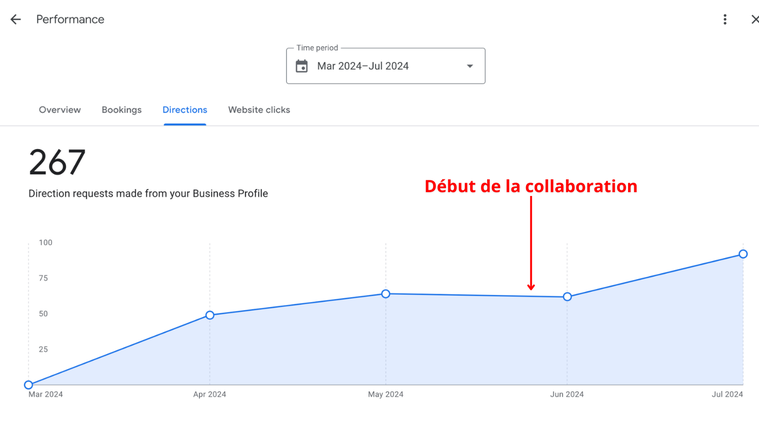Viewport: 759px width, 427px height.
Task: Click the May 2024 data point
Action: click(x=386, y=294)
